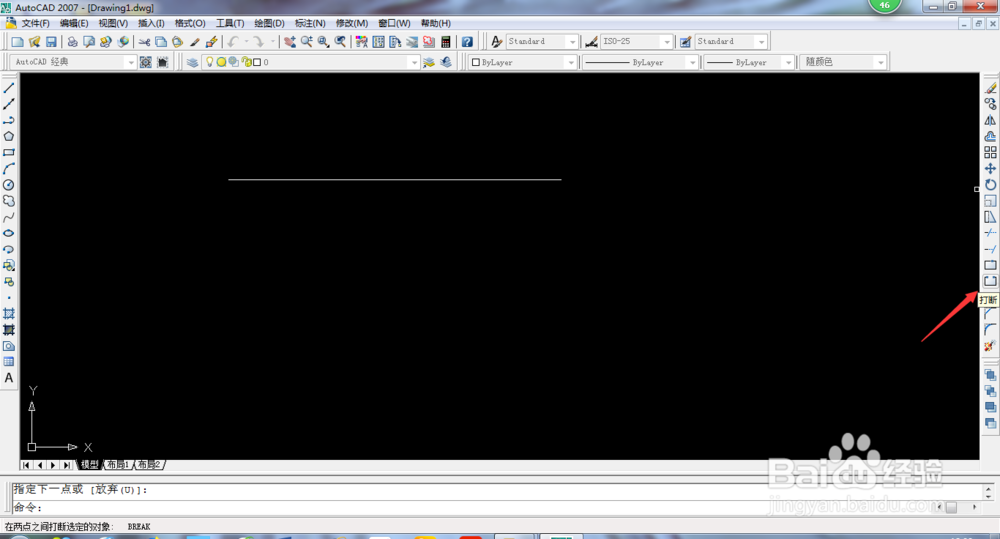Select the Rectangle draw tool
Screen dimensions: 1000x539
tap(9, 152)
